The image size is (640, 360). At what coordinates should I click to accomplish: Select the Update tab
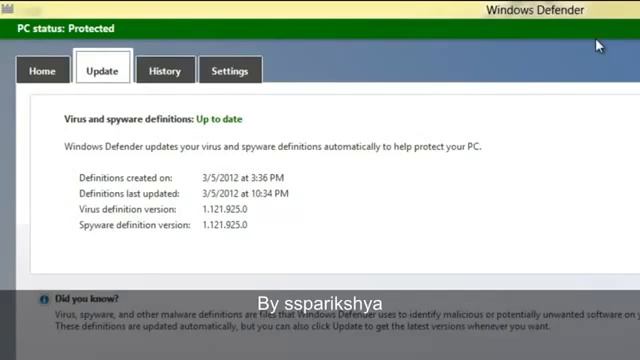click(x=103, y=67)
